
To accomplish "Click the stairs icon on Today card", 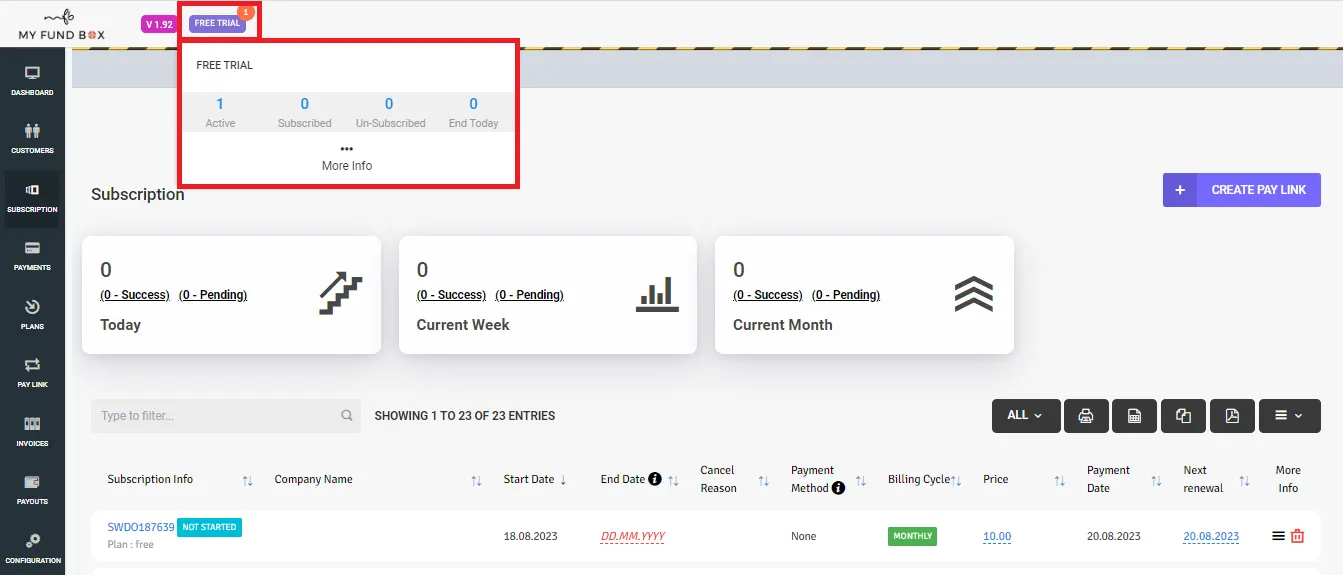I will click(341, 293).
